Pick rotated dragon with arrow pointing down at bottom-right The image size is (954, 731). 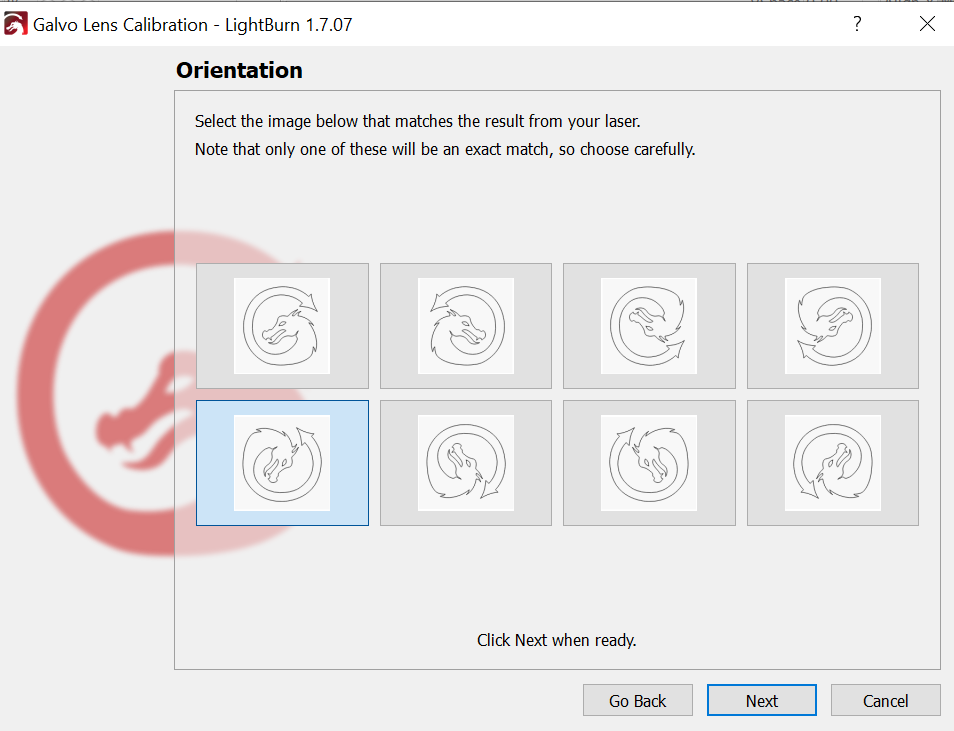click(466, 463)
